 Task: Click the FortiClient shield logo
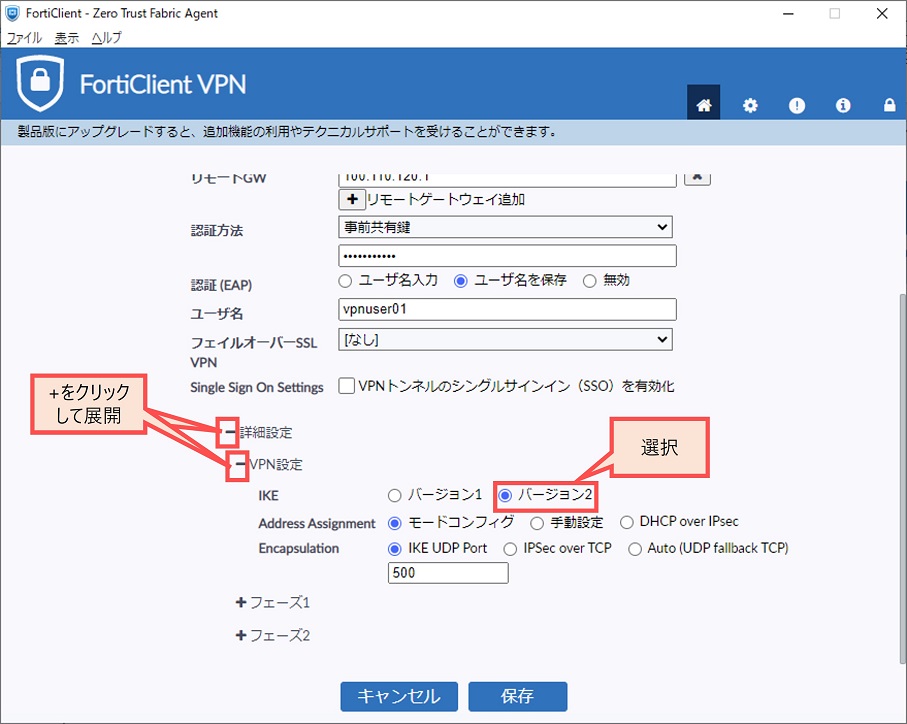(41, 84)
